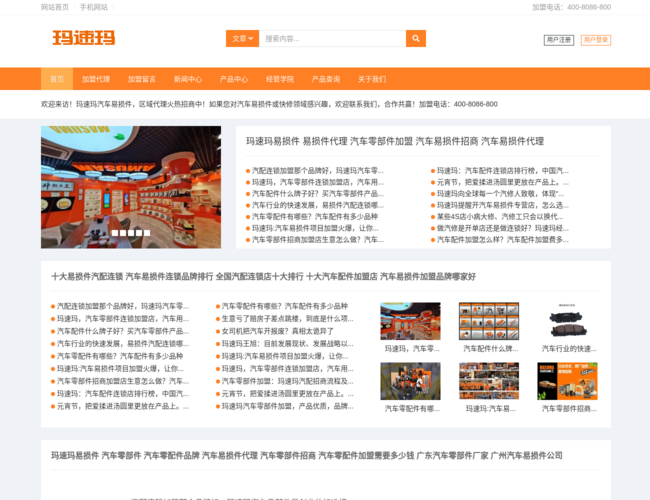Click the 加盟电话 400-8086-800 header text
This screenshot has height=500, width=650.
pyautogui.click(x=571, y=7)
